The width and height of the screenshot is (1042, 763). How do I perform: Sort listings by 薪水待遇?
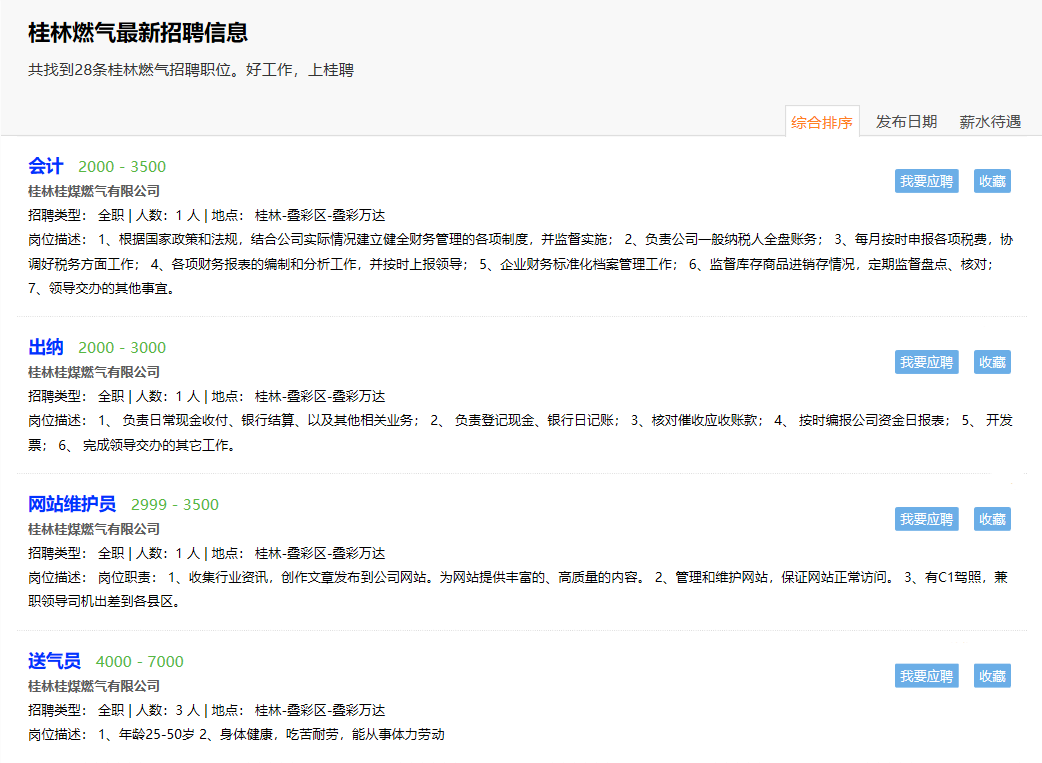pos(990,122)
